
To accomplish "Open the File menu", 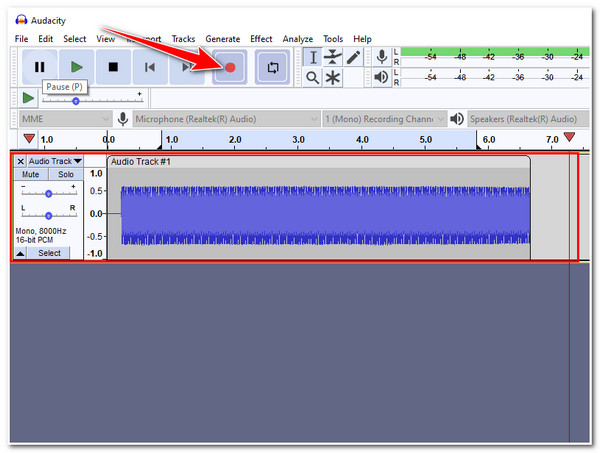I will pos(21,39).
